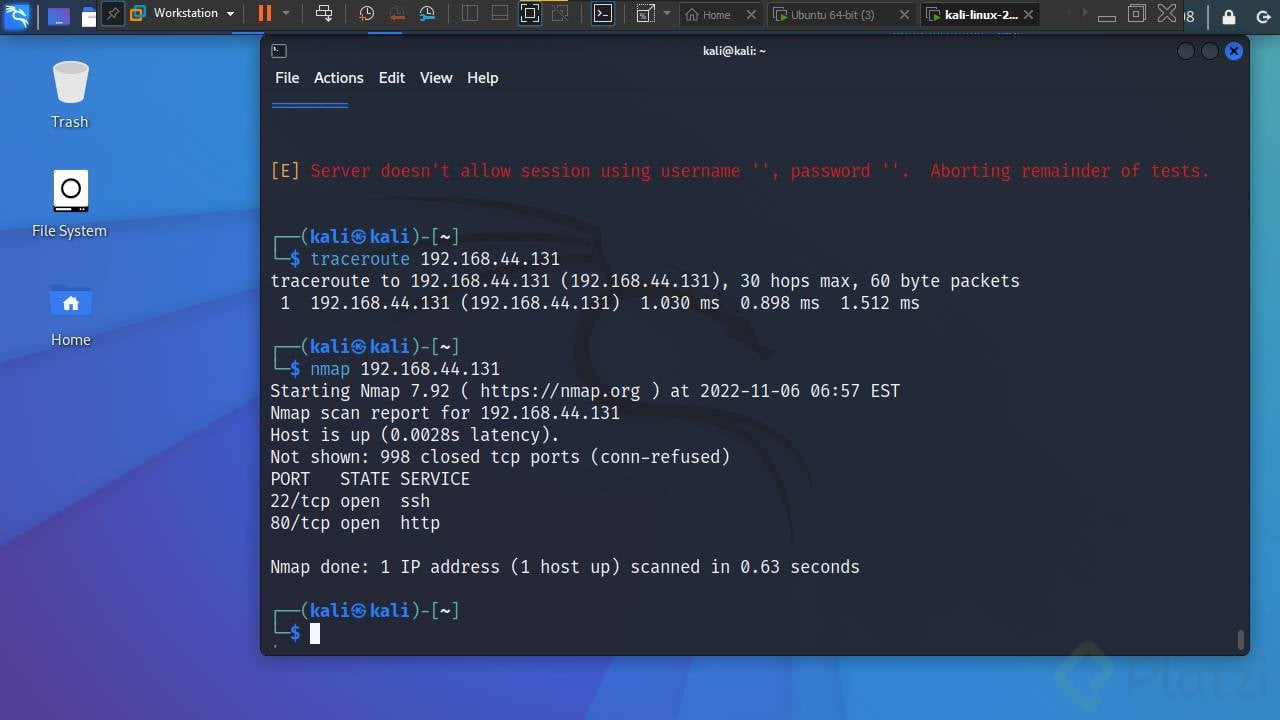1280x720 pixels.
Task: Open the snapshot manager icon
Action: coord(427,14)
